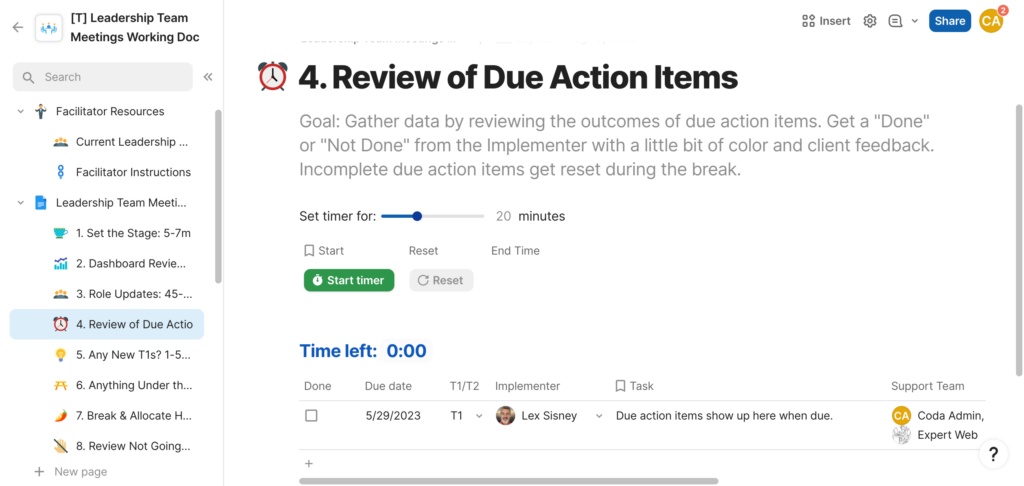This screenshot has width=1024, height=486.
Task: Click the sidebar Search field
Action: [103, 77]
